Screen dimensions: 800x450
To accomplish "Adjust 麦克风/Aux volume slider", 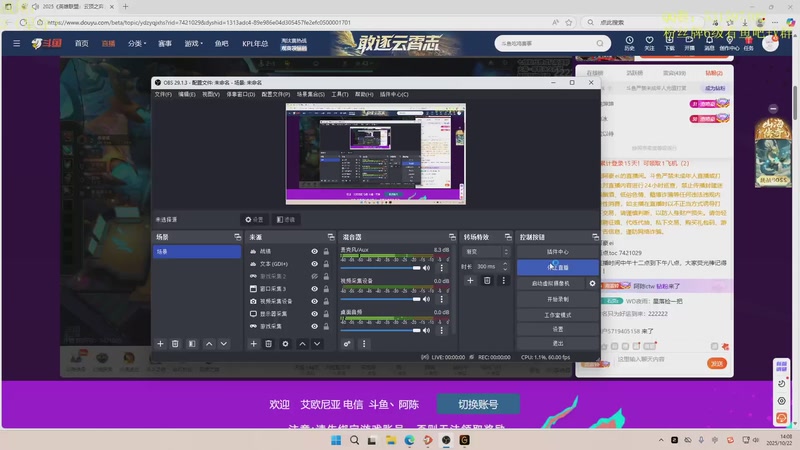I will coord(381,268).
